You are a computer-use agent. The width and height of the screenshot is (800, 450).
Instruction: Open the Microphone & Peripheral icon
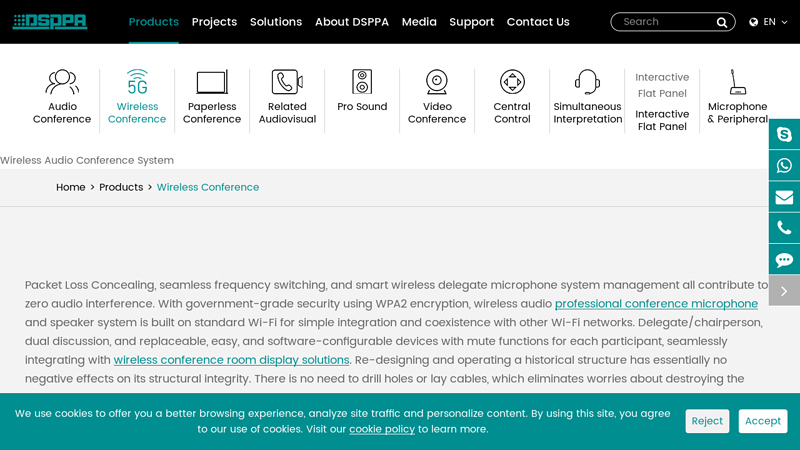tap(737, 82)
